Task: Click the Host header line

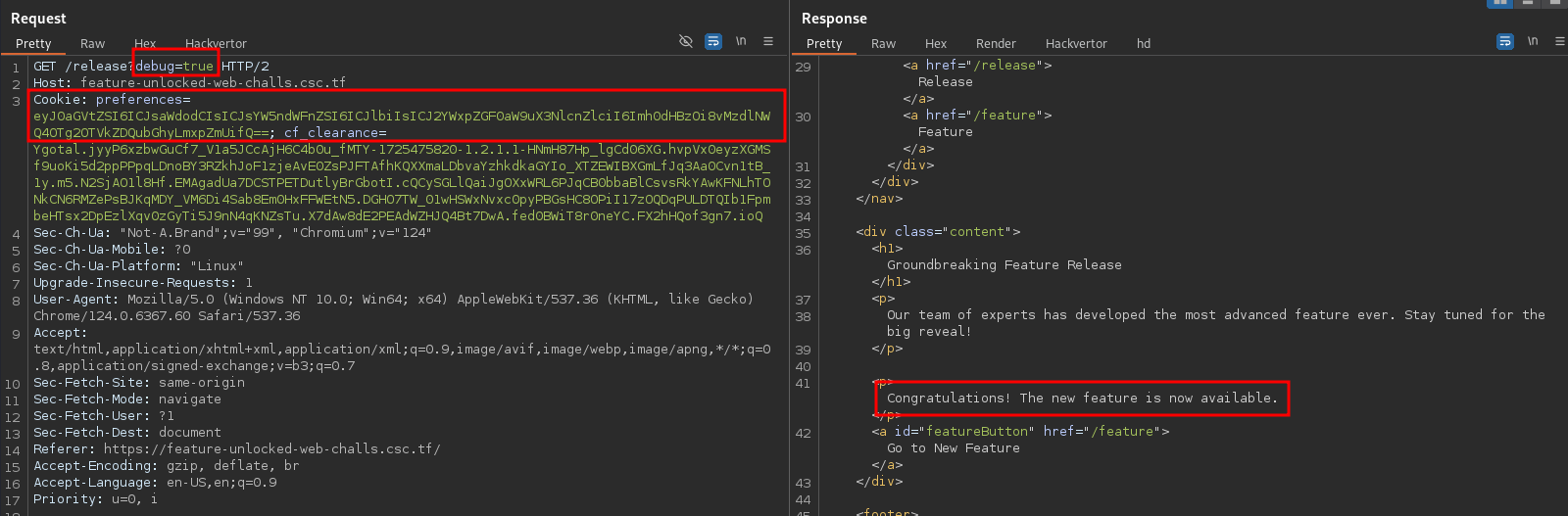Action: [189, 83]
